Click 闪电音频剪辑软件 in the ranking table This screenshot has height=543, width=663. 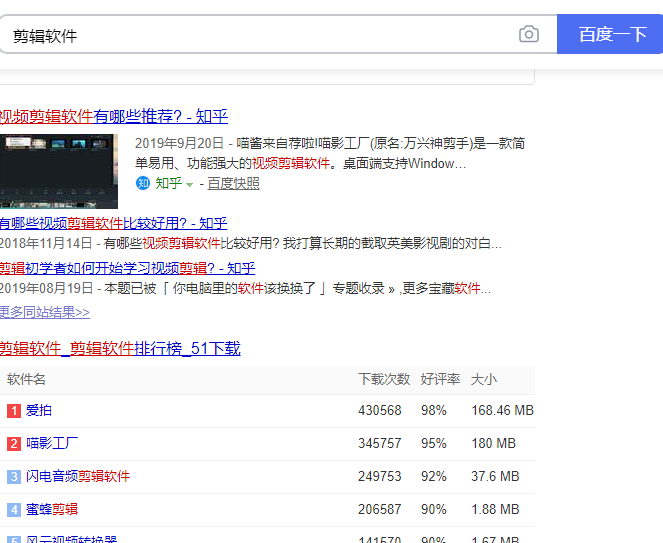coord(78,476)
